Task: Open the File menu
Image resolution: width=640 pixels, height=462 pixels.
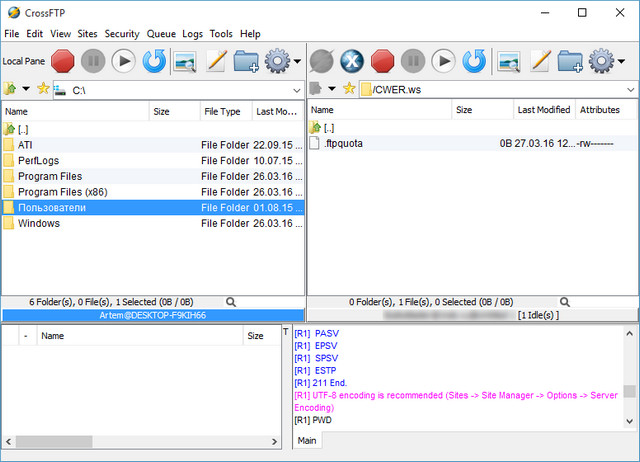Action: coord(12,34)
